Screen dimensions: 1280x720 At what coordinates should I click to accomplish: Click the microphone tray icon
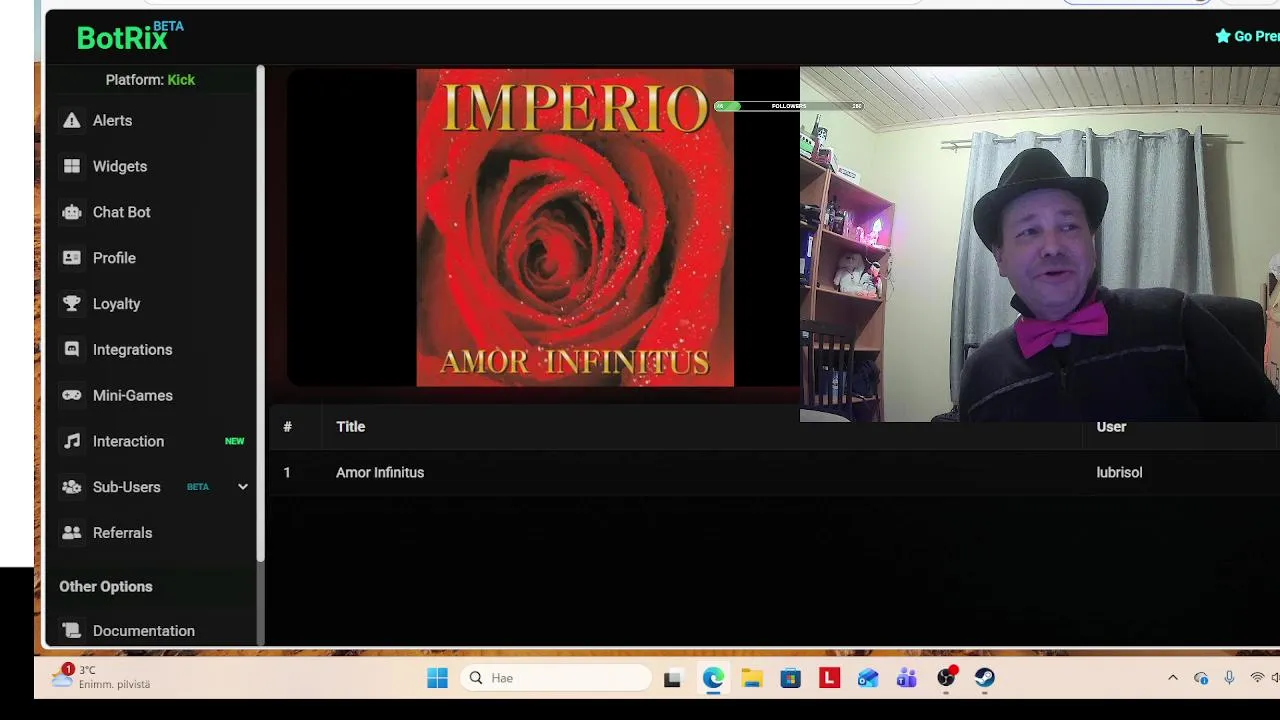click(x=1229, y=678)
